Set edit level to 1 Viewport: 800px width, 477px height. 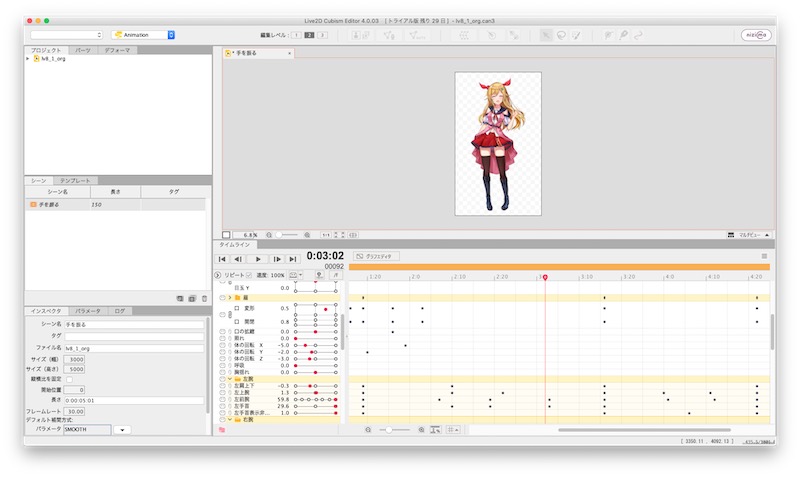pos(296,35)
